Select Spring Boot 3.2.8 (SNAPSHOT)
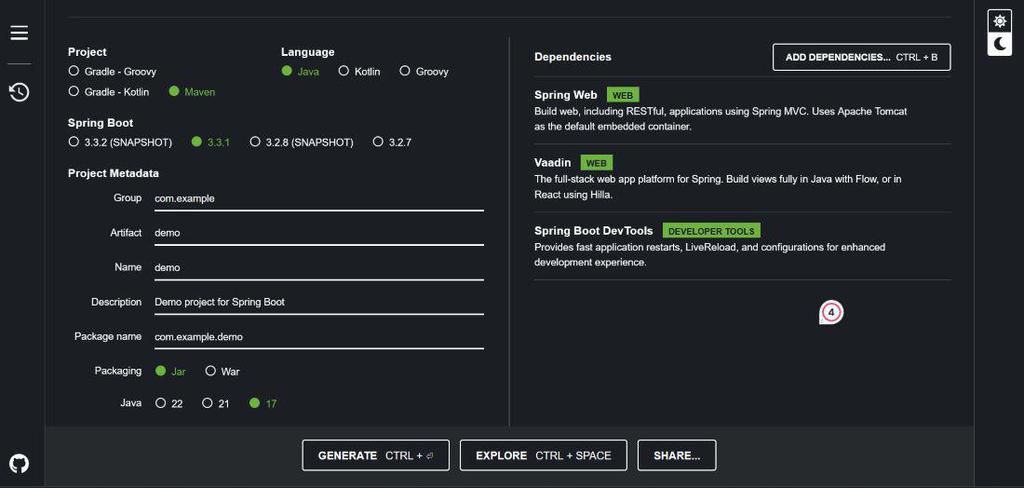Screen dimensions: 1024x488 (302, 142)
